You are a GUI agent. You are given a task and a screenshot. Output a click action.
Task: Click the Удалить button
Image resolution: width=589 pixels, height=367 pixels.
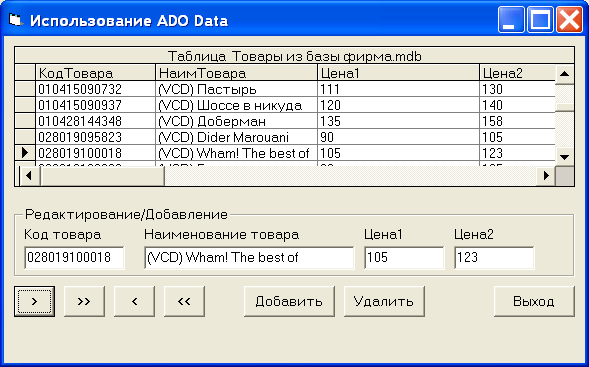[x=384, y=301]
